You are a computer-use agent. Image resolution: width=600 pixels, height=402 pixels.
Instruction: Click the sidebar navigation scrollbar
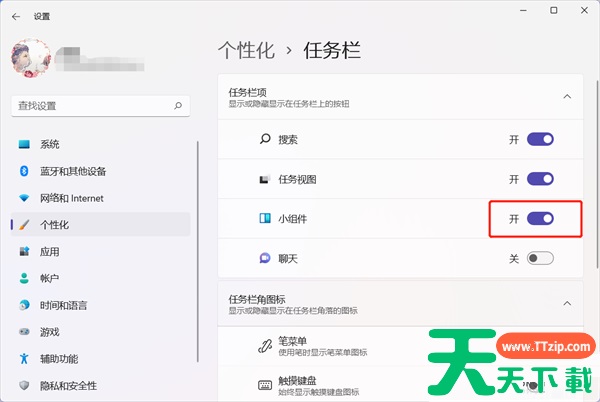click(x=197, y=251)
